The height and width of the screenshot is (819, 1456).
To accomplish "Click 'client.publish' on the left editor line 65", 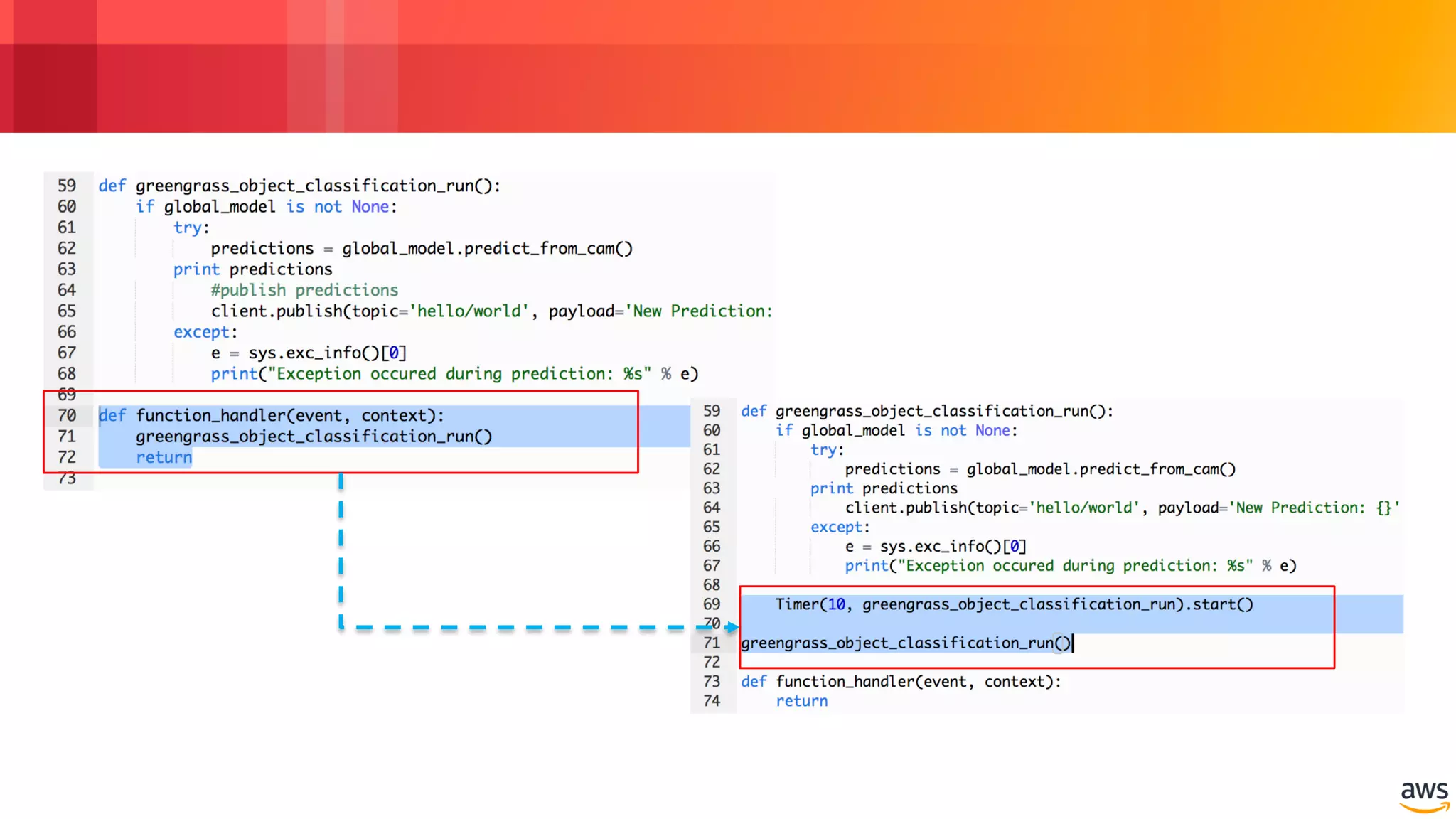I will point(277,311).
